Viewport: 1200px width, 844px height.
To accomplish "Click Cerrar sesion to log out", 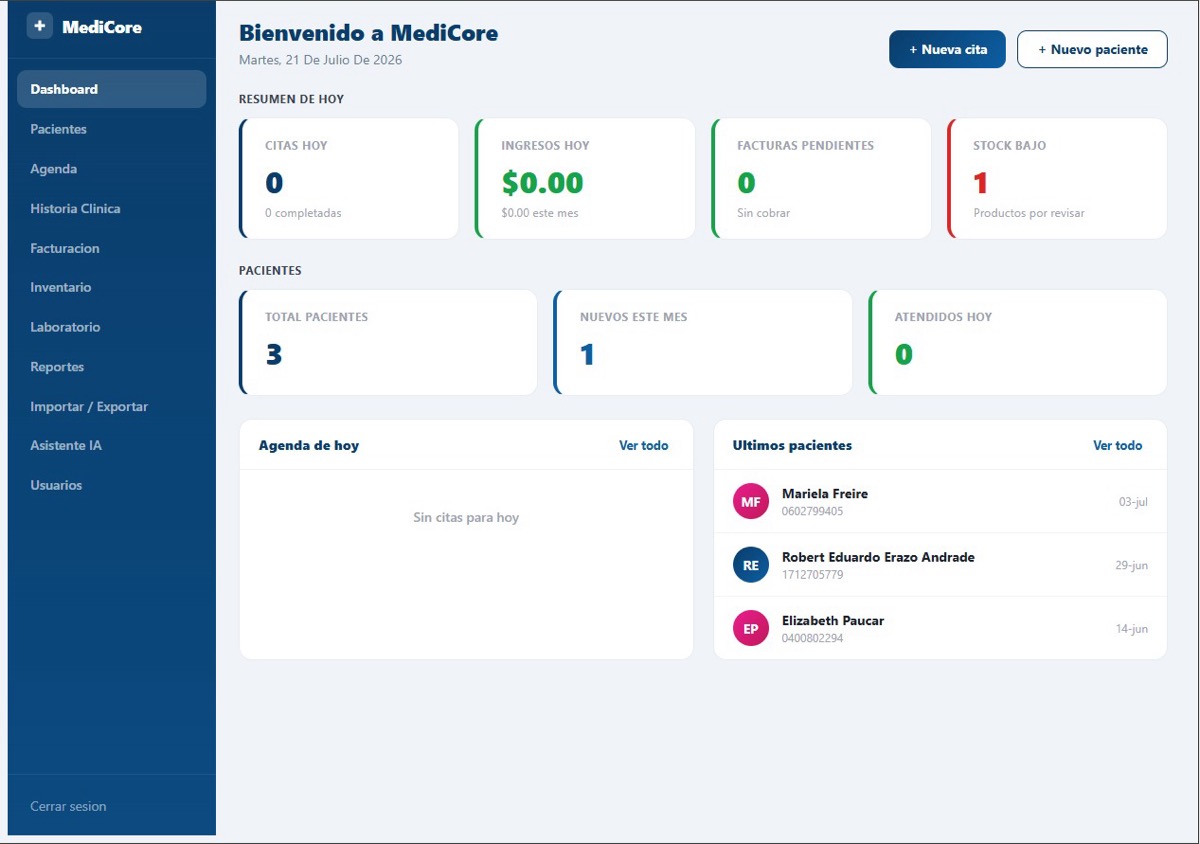I will 68,806.
